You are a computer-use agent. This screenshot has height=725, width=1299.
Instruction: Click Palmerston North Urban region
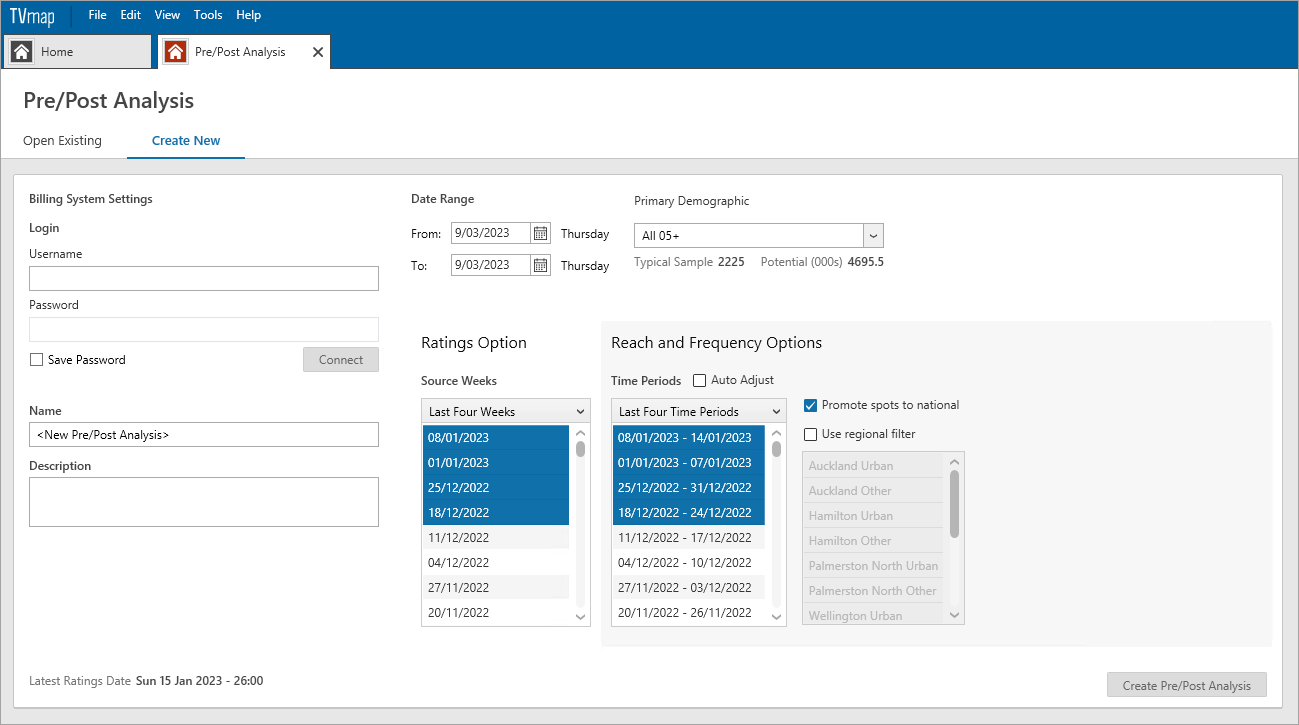click(873, 566)
